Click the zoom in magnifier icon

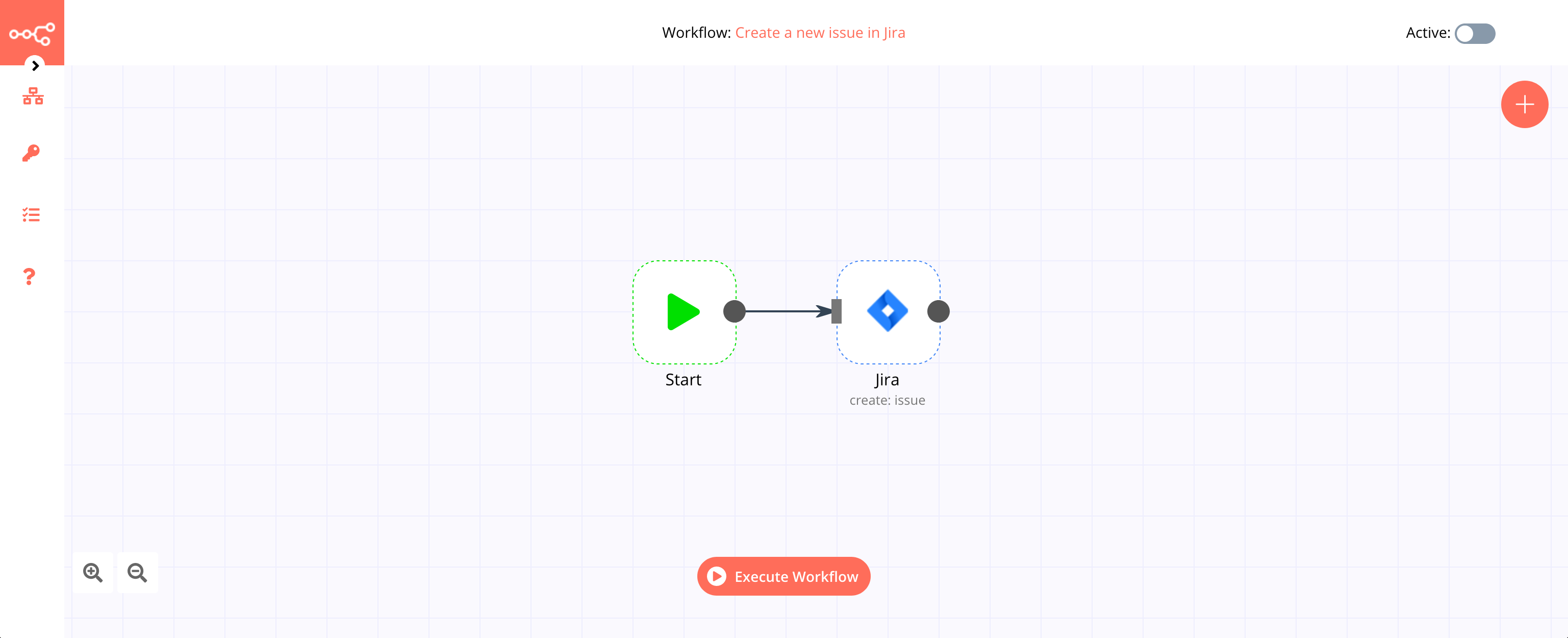pyautogui.click(x=93, y=572)
